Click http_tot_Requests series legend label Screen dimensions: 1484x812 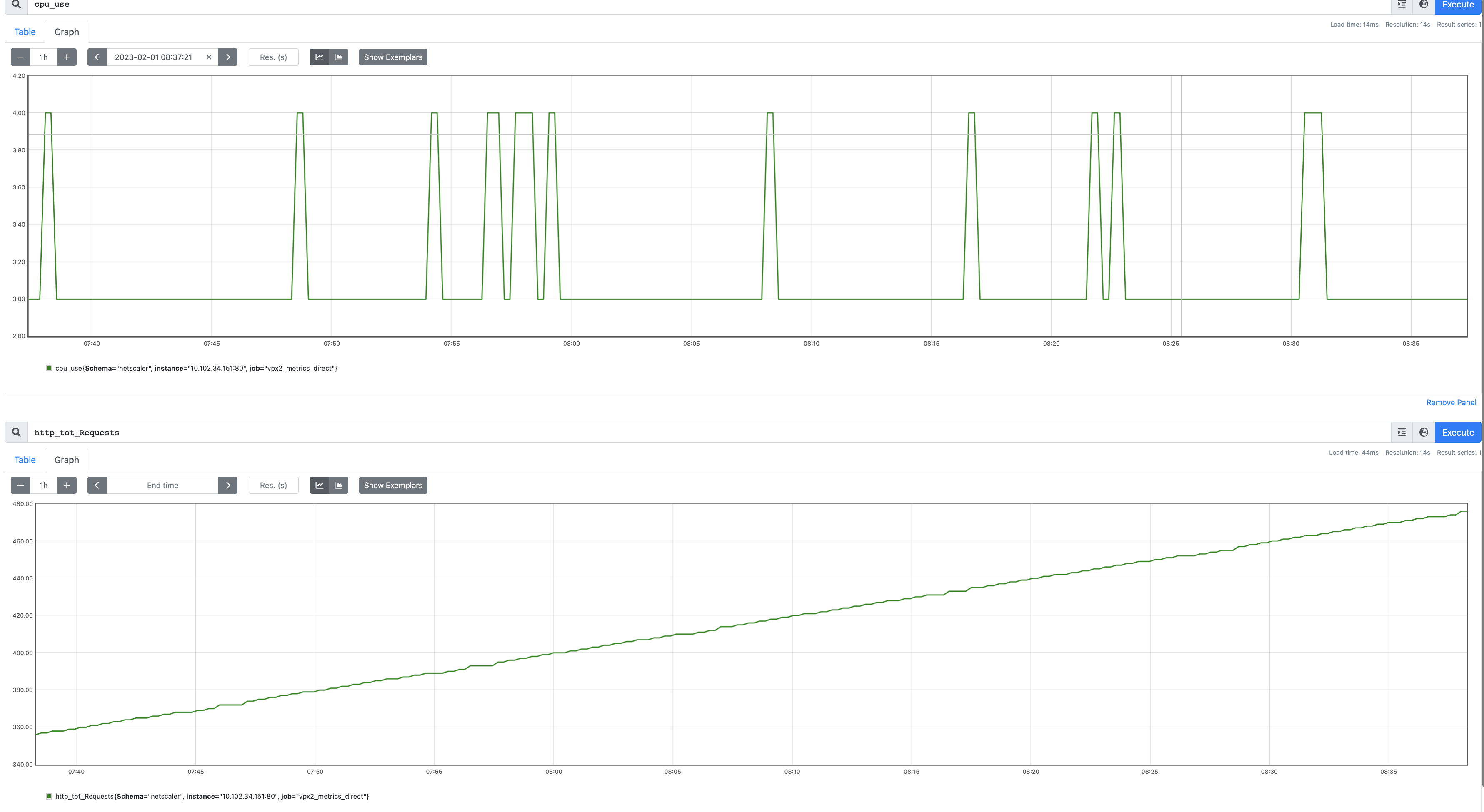(212, 796)
